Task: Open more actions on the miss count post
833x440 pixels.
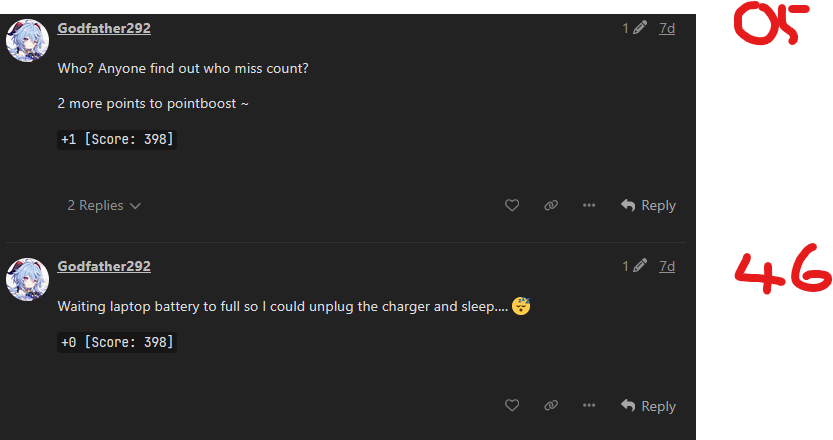Action: [x=589, y=205]
